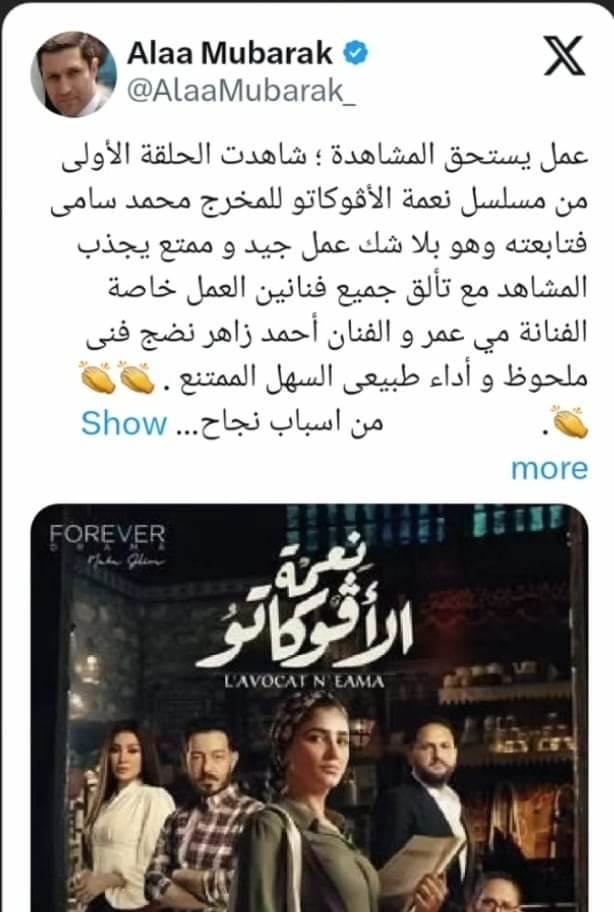Open the display name Alaa Mubarak

[x=230, y=54]
